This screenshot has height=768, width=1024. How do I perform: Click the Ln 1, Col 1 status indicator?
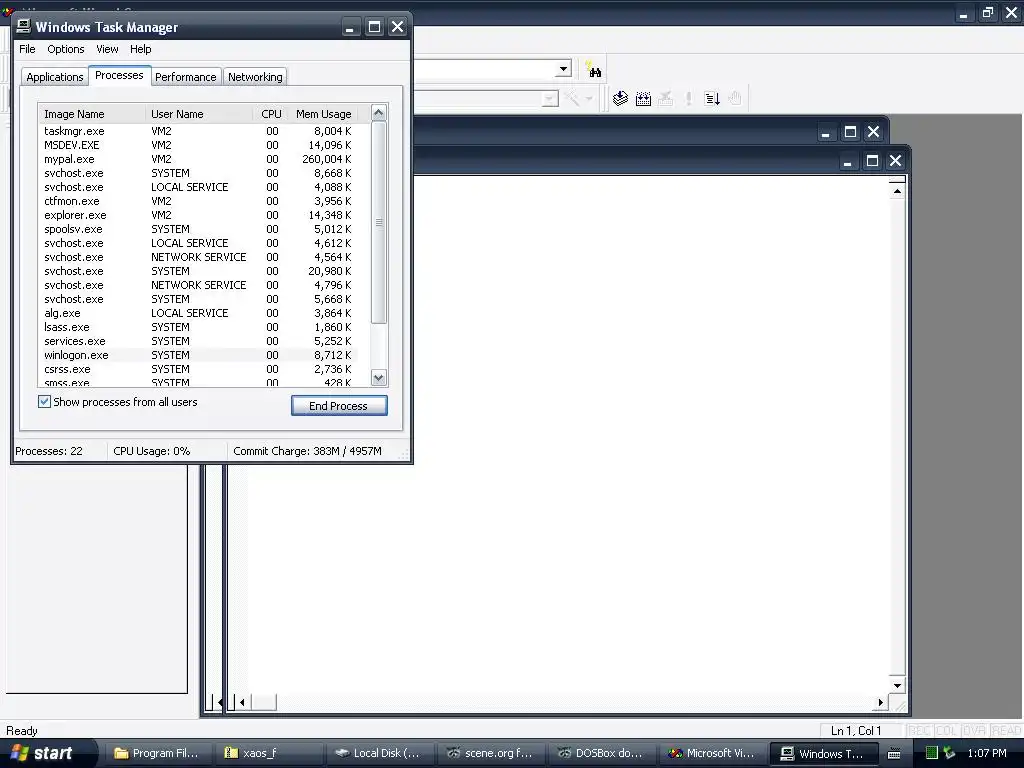click(856, 731)
